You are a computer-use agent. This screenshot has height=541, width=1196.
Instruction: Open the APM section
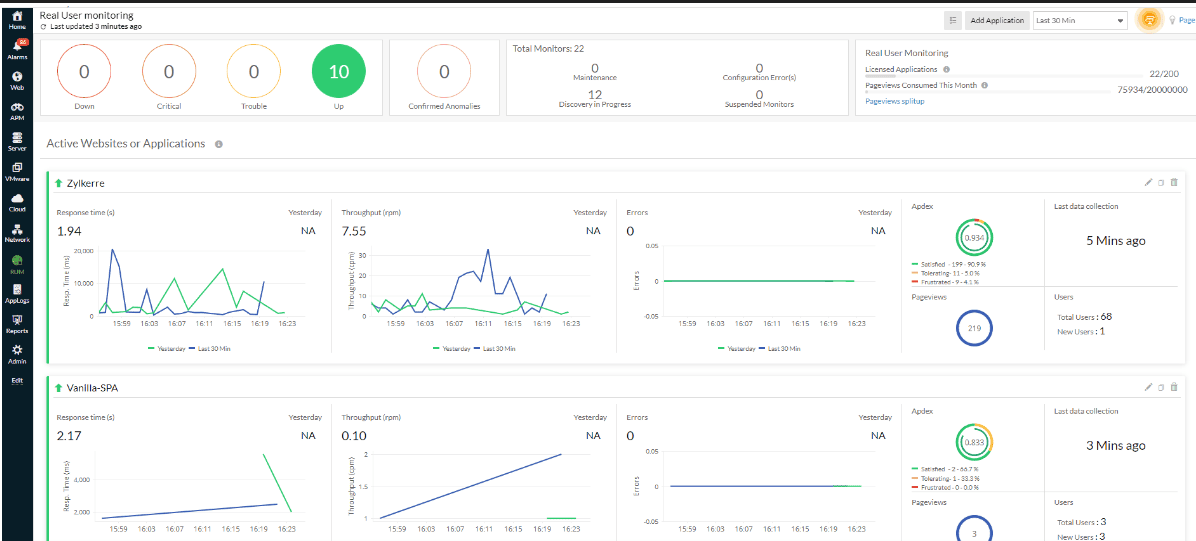tap(17, 111)
